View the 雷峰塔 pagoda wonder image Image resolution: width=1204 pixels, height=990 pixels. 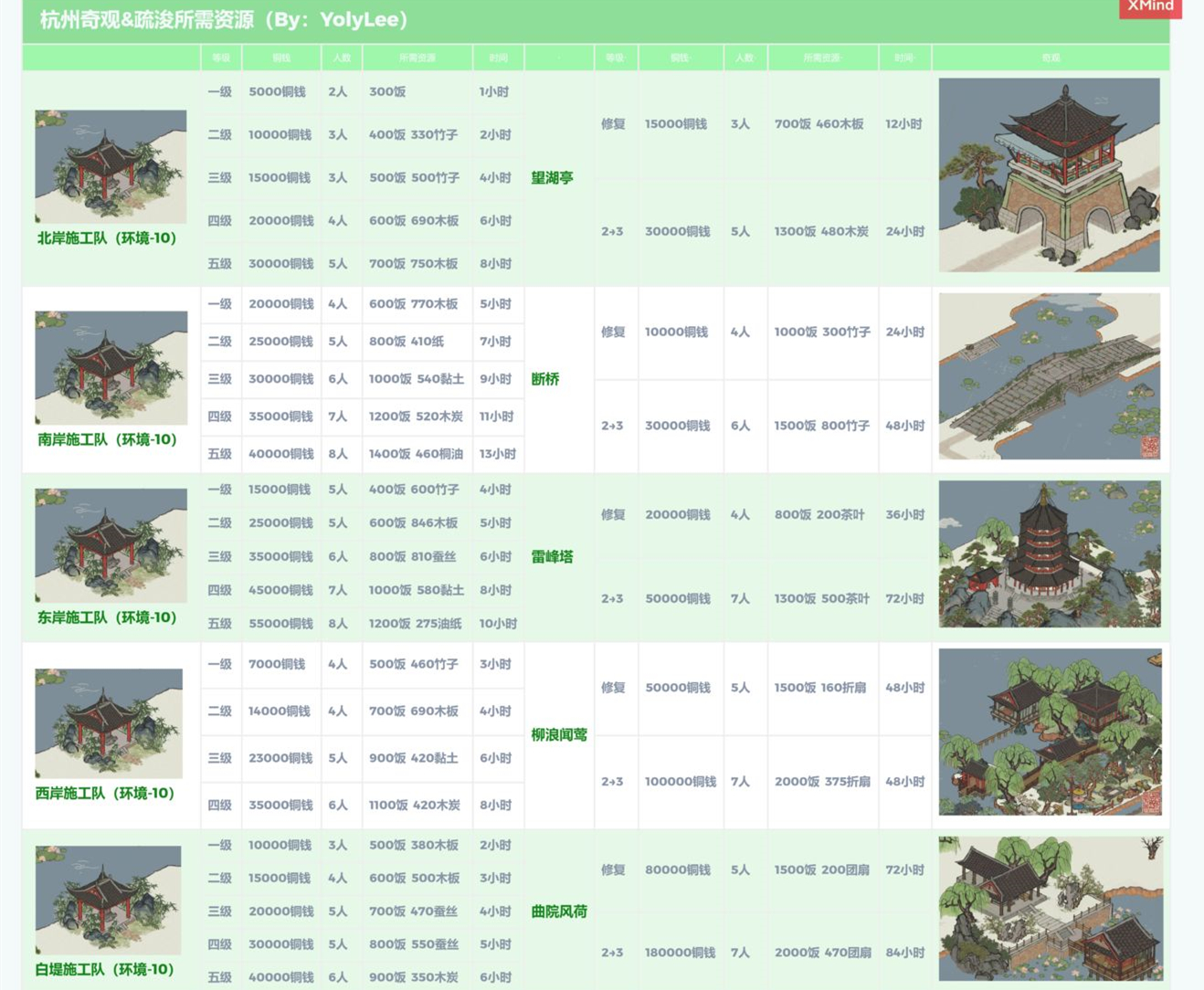pos(1050,553)
